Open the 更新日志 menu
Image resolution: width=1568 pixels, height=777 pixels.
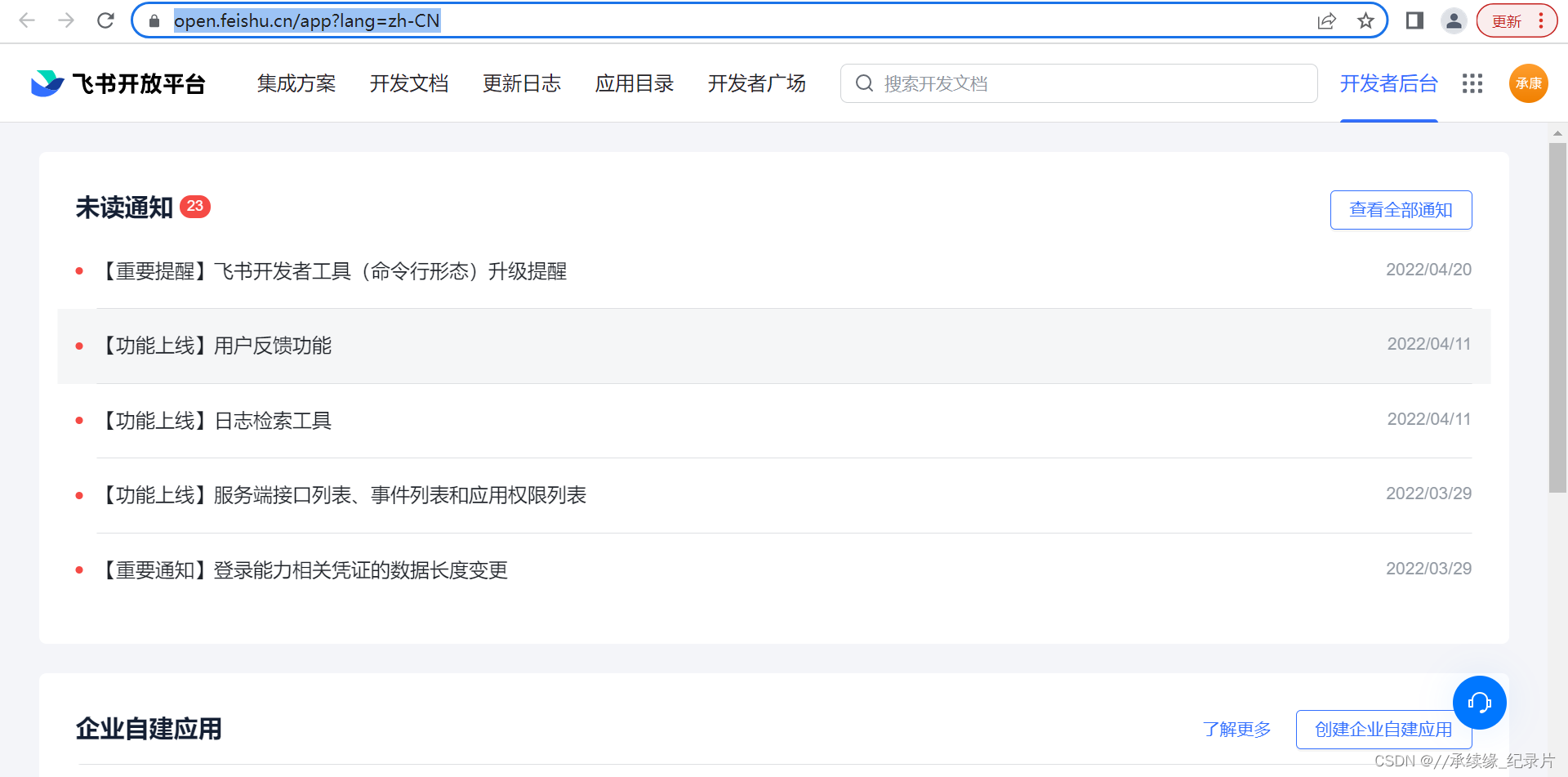(522, 83)
